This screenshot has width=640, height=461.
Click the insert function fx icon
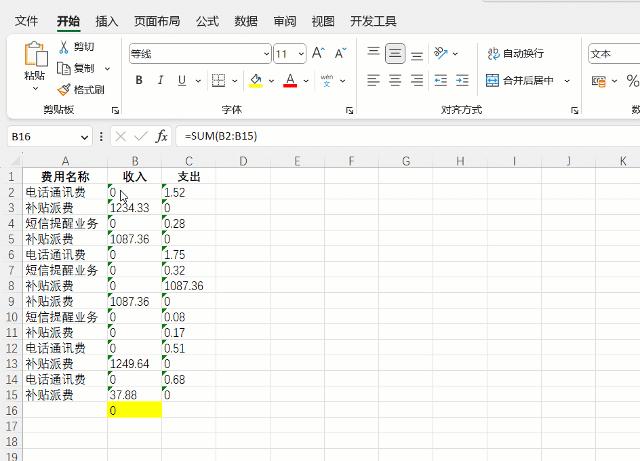[162, 136]
